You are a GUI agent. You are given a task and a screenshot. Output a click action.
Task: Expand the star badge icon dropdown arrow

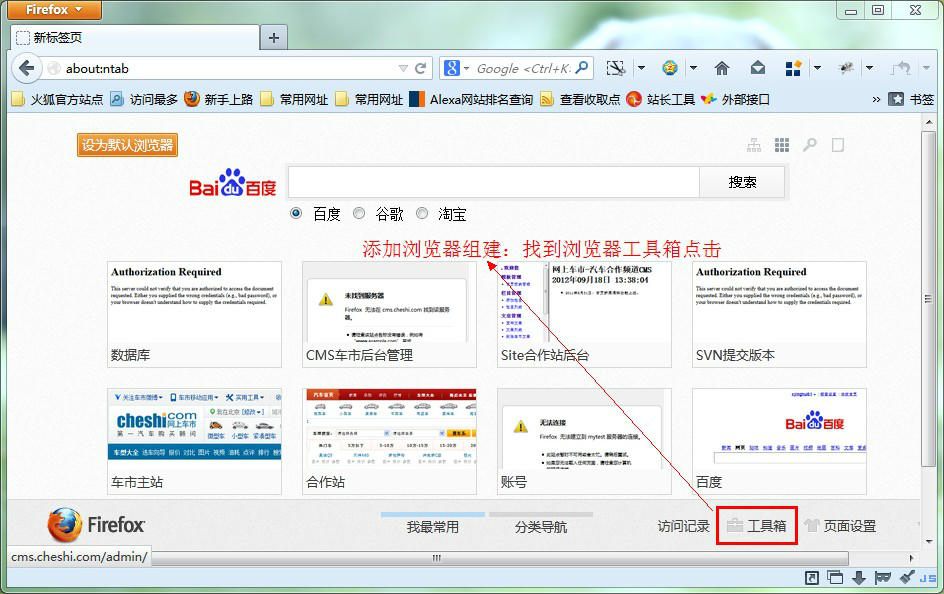pos(693,68)
